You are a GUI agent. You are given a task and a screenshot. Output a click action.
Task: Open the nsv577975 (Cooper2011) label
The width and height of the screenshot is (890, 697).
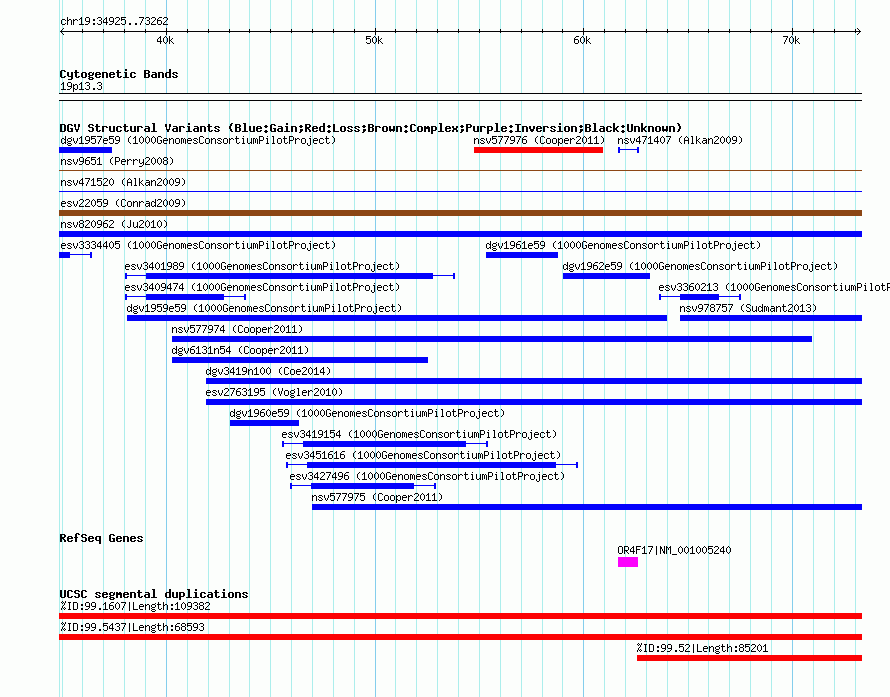pos(377,497)
